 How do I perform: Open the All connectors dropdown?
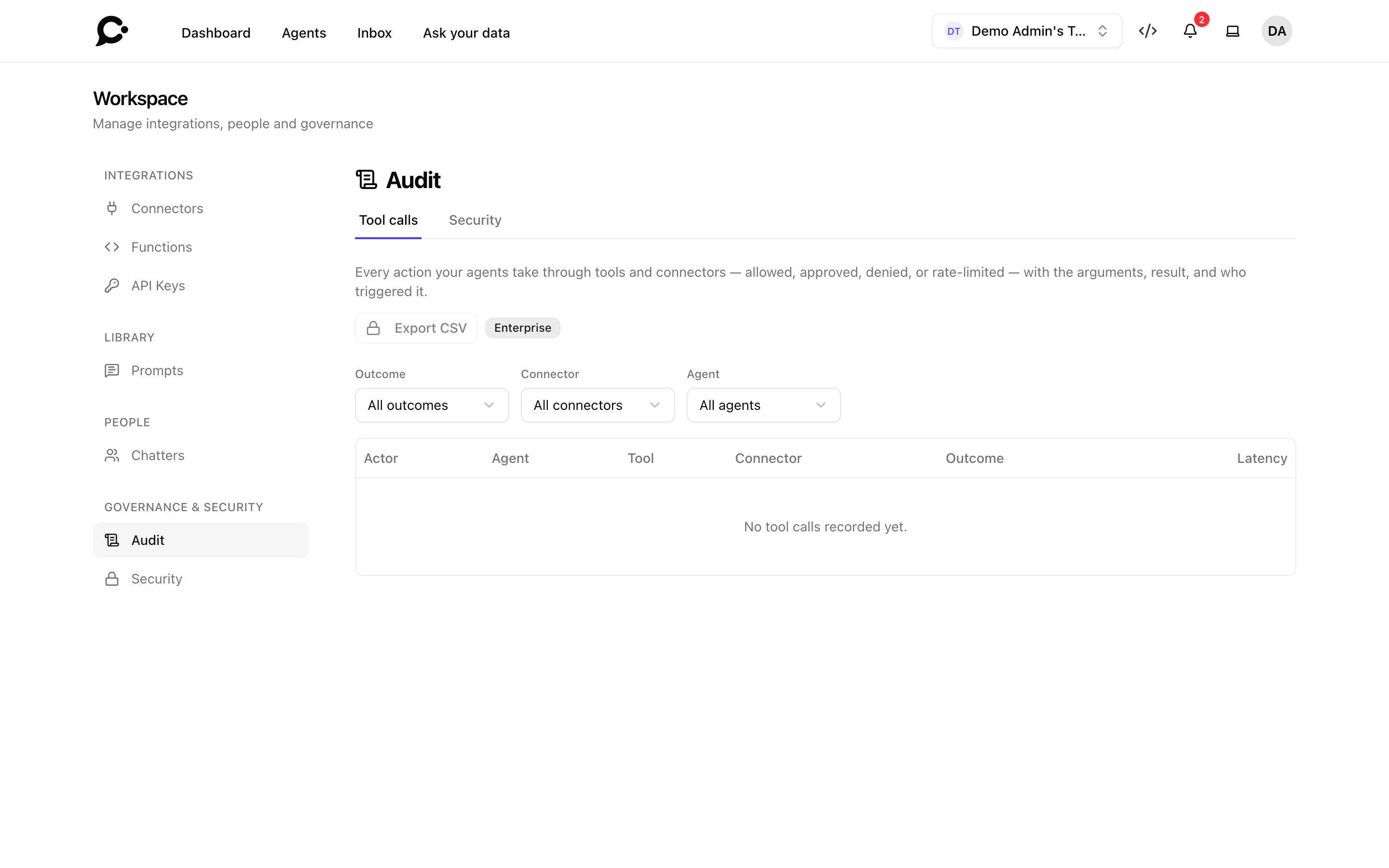click(598, 405)
